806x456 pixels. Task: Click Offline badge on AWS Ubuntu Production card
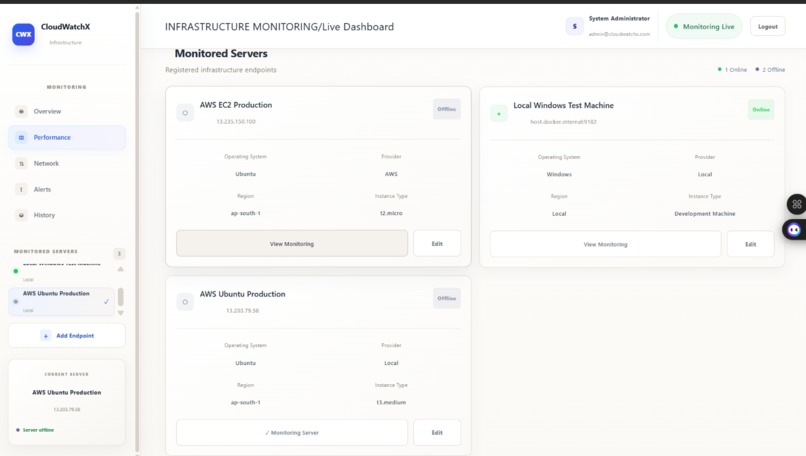pyautogui.click(x=447, y=298)
